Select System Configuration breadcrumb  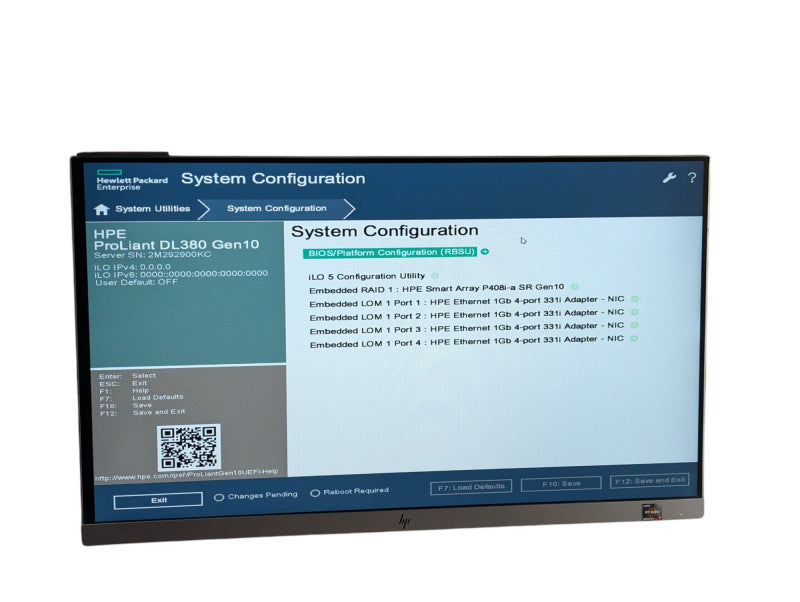pos(277,208)
